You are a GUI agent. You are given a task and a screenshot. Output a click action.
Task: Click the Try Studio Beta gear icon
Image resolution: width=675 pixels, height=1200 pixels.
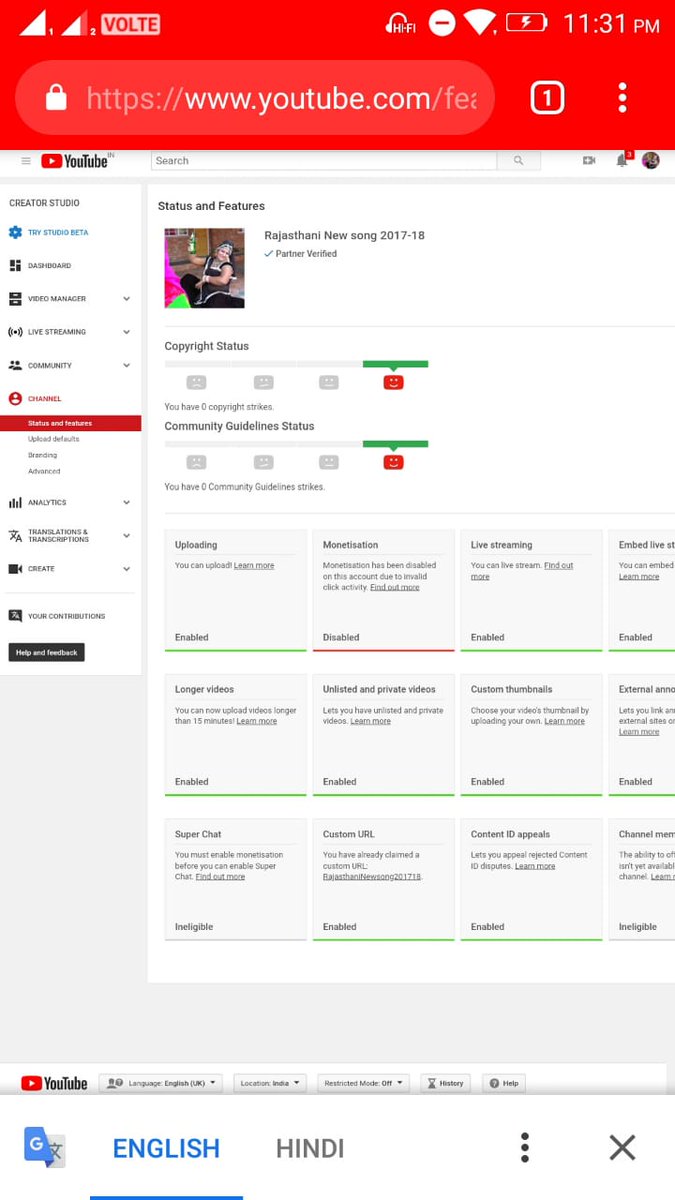[15, 232]
